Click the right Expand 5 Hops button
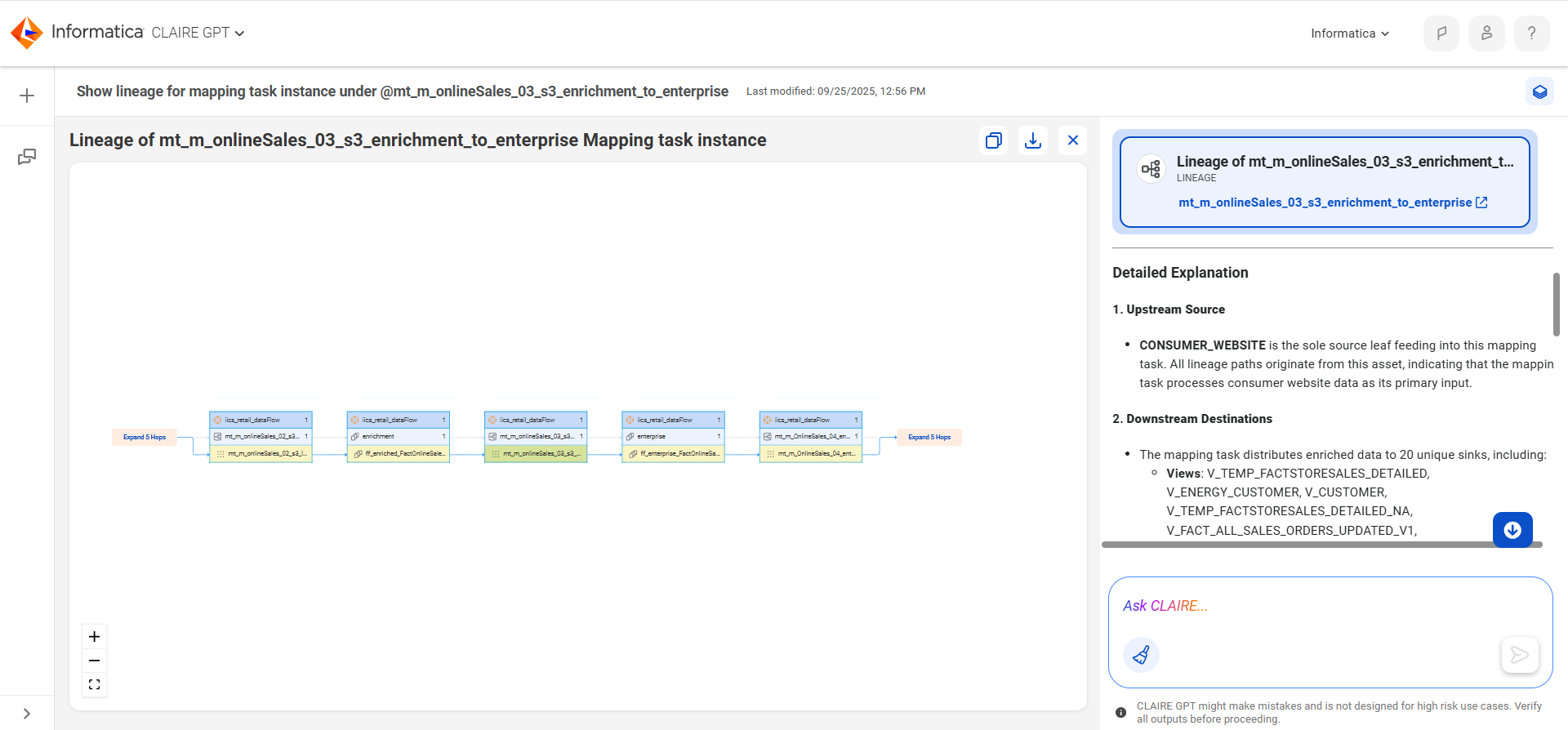The height and width of the screenshot is (730, 1568). coord(929,437)
